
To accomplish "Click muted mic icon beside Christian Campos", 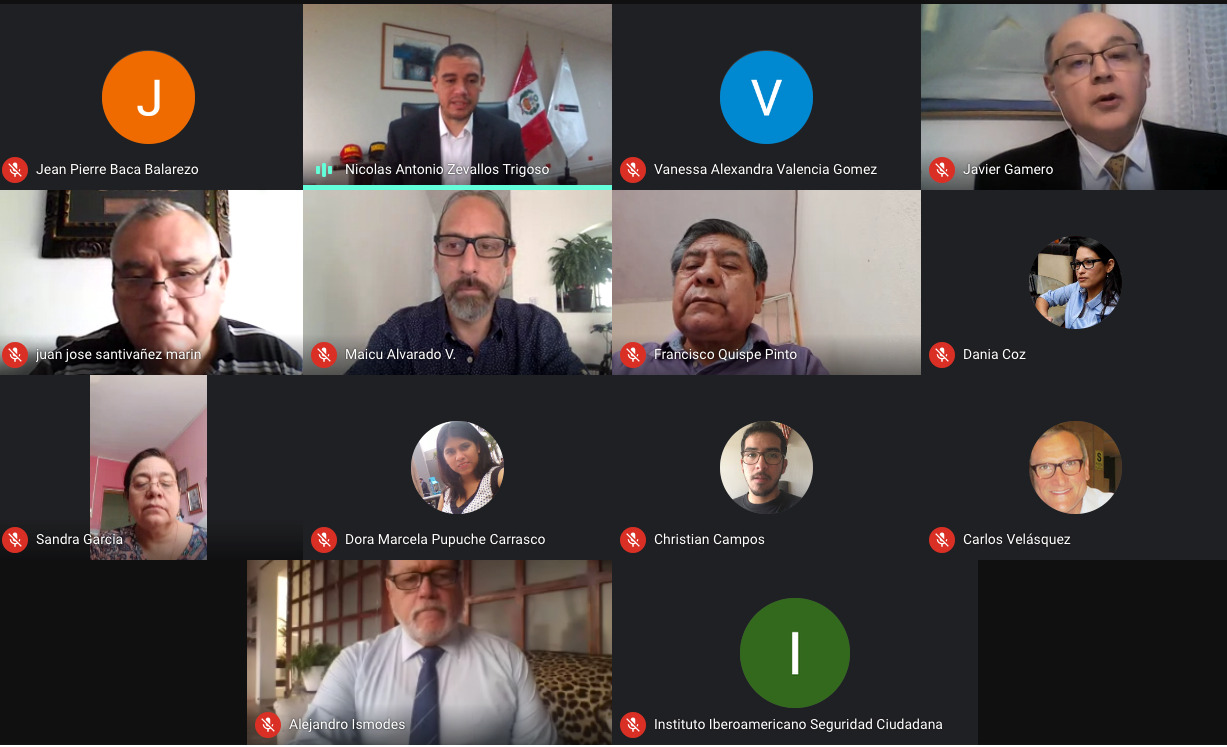I will point(632,539).
